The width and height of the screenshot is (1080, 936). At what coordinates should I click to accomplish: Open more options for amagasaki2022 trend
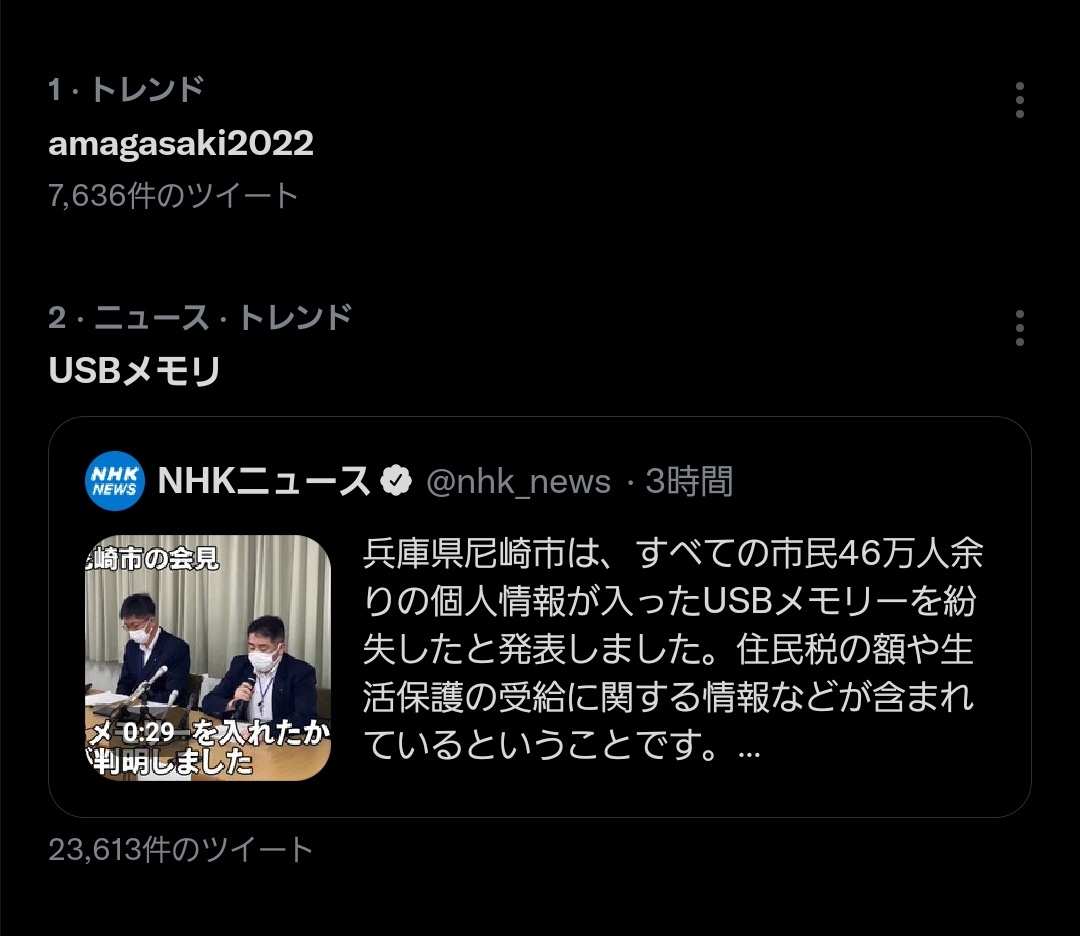click(x=1019, y=100)
